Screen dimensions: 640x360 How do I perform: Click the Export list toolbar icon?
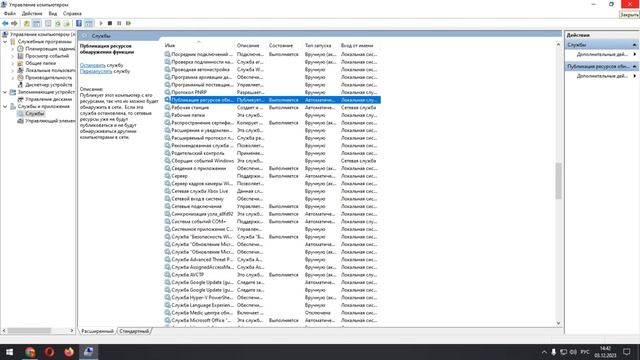[x=67, y=23]
